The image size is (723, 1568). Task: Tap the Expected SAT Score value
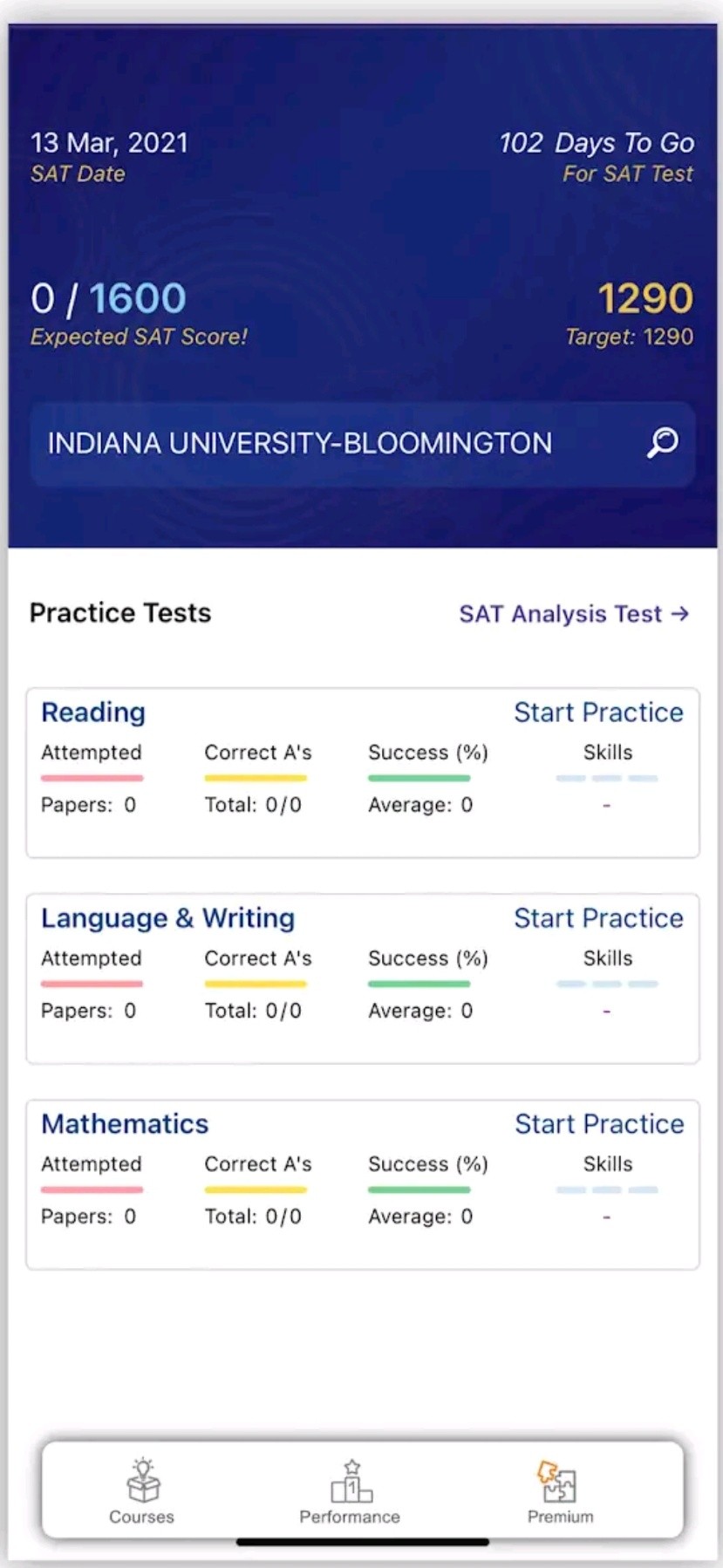pos(108,299)
